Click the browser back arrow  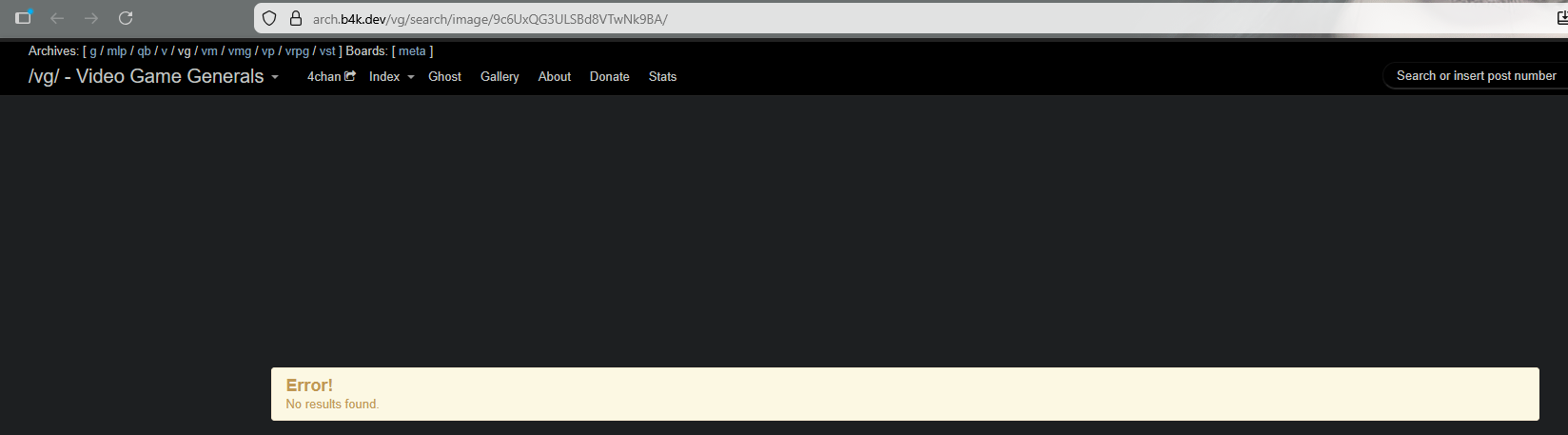pyautogui.click(x=57, y=18)
